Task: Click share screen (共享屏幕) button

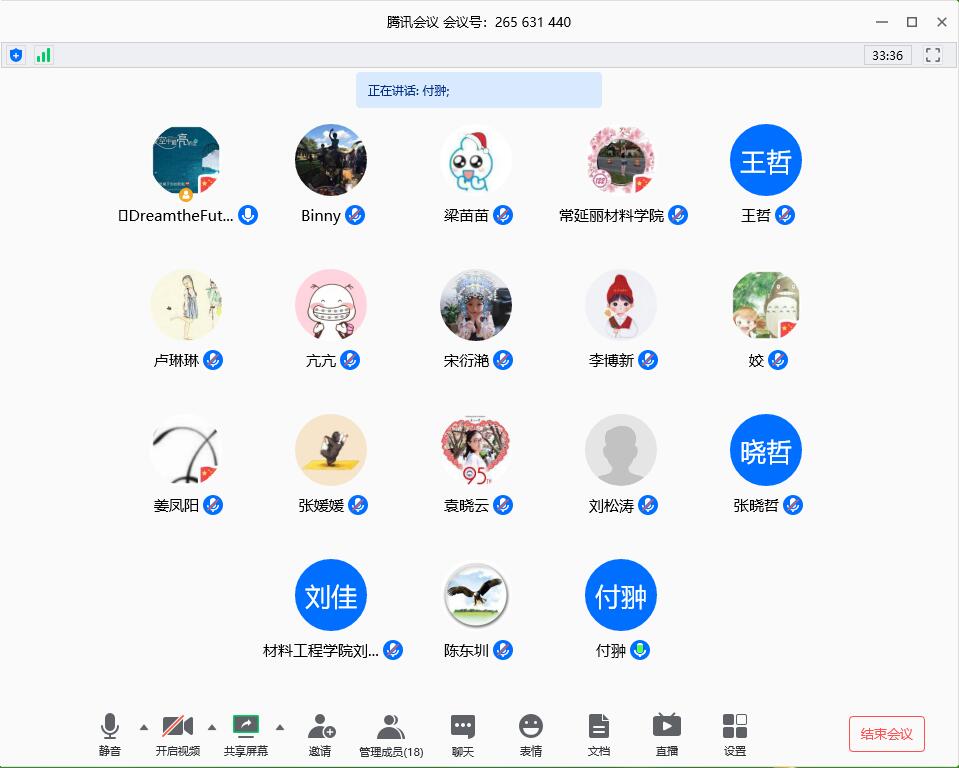Action: click(246, 727)
